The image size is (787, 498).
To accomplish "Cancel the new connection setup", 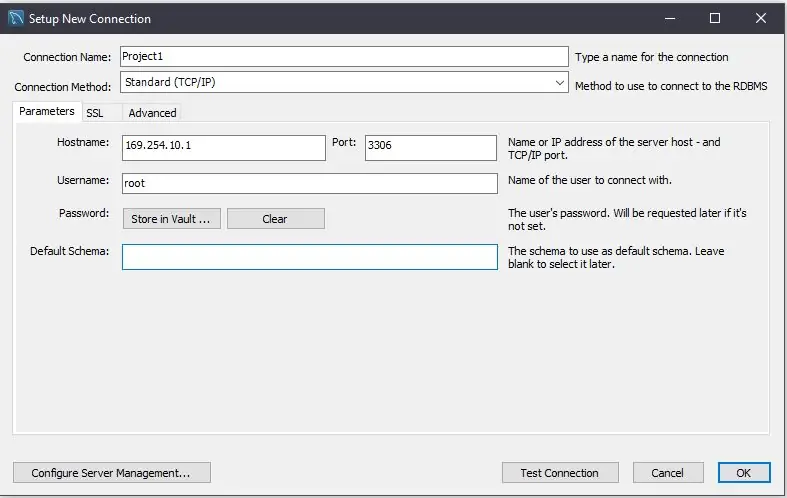I will point(668,473).
